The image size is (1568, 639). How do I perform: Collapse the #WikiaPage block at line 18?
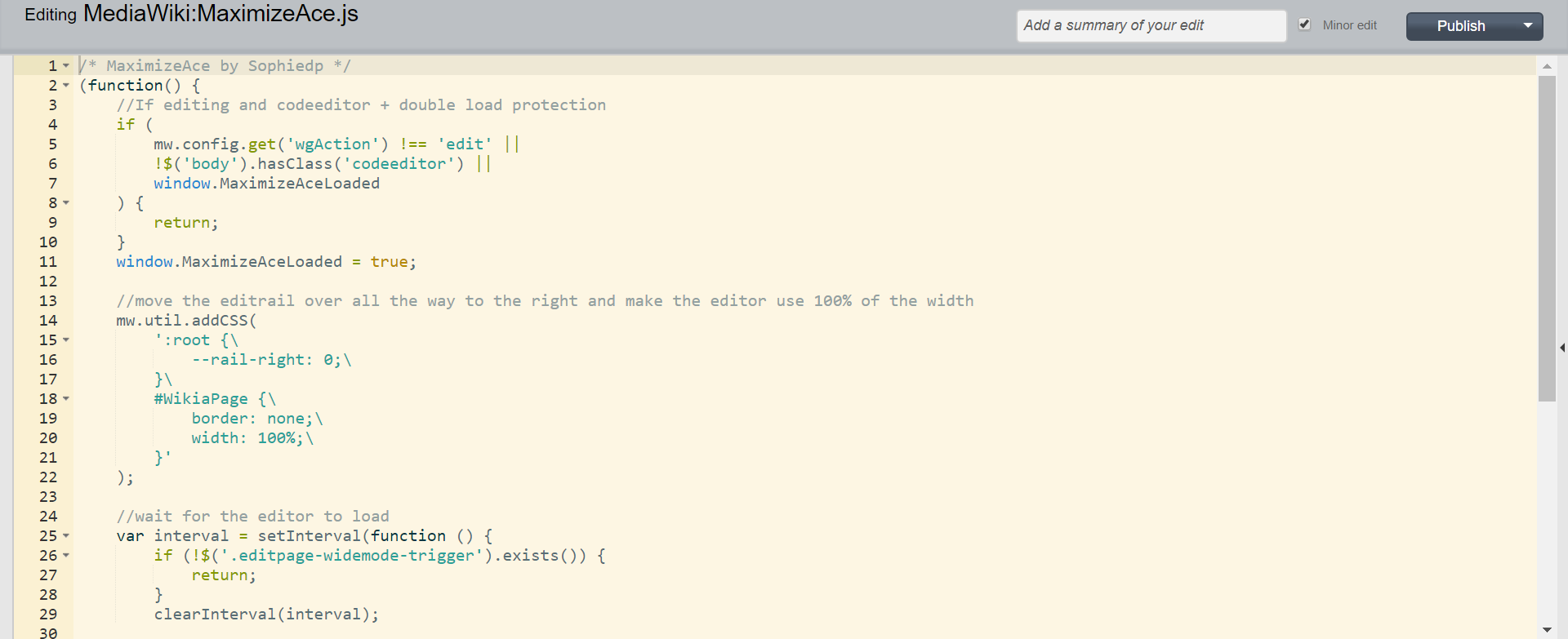click(x=66, y=399)
